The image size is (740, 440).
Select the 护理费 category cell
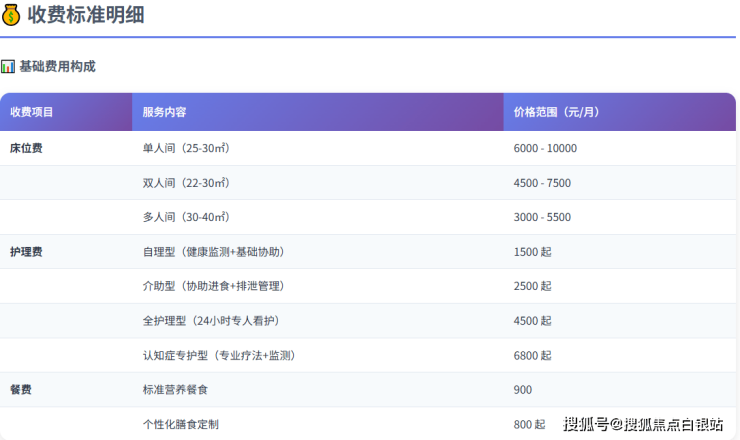point(26,252)
